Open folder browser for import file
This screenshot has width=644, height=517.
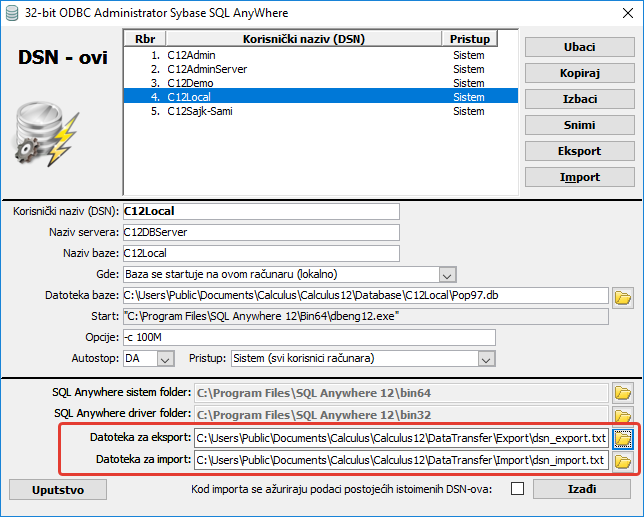coord(624,461)
